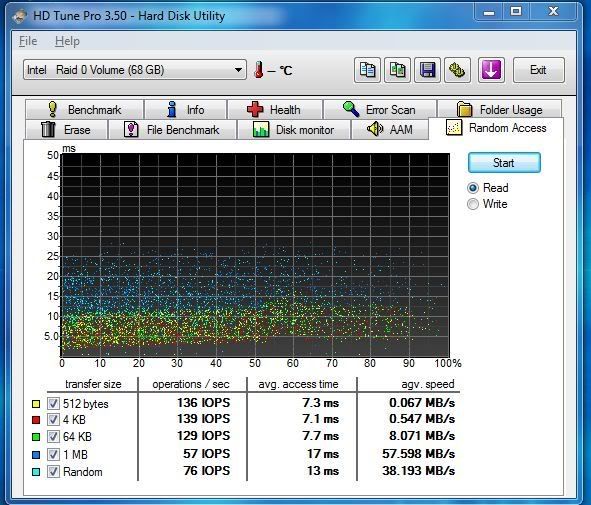Open the Benchmark tab
Screen dimensions: 591x505
point(84,110)
